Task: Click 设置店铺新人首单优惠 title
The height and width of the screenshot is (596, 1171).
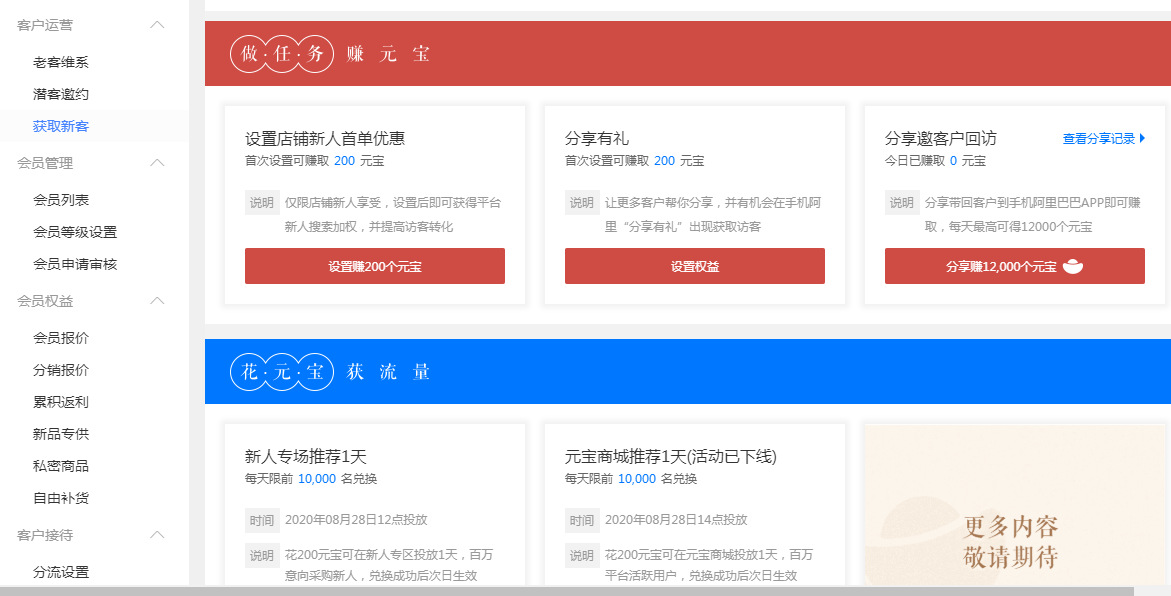Action: (325, 138)
